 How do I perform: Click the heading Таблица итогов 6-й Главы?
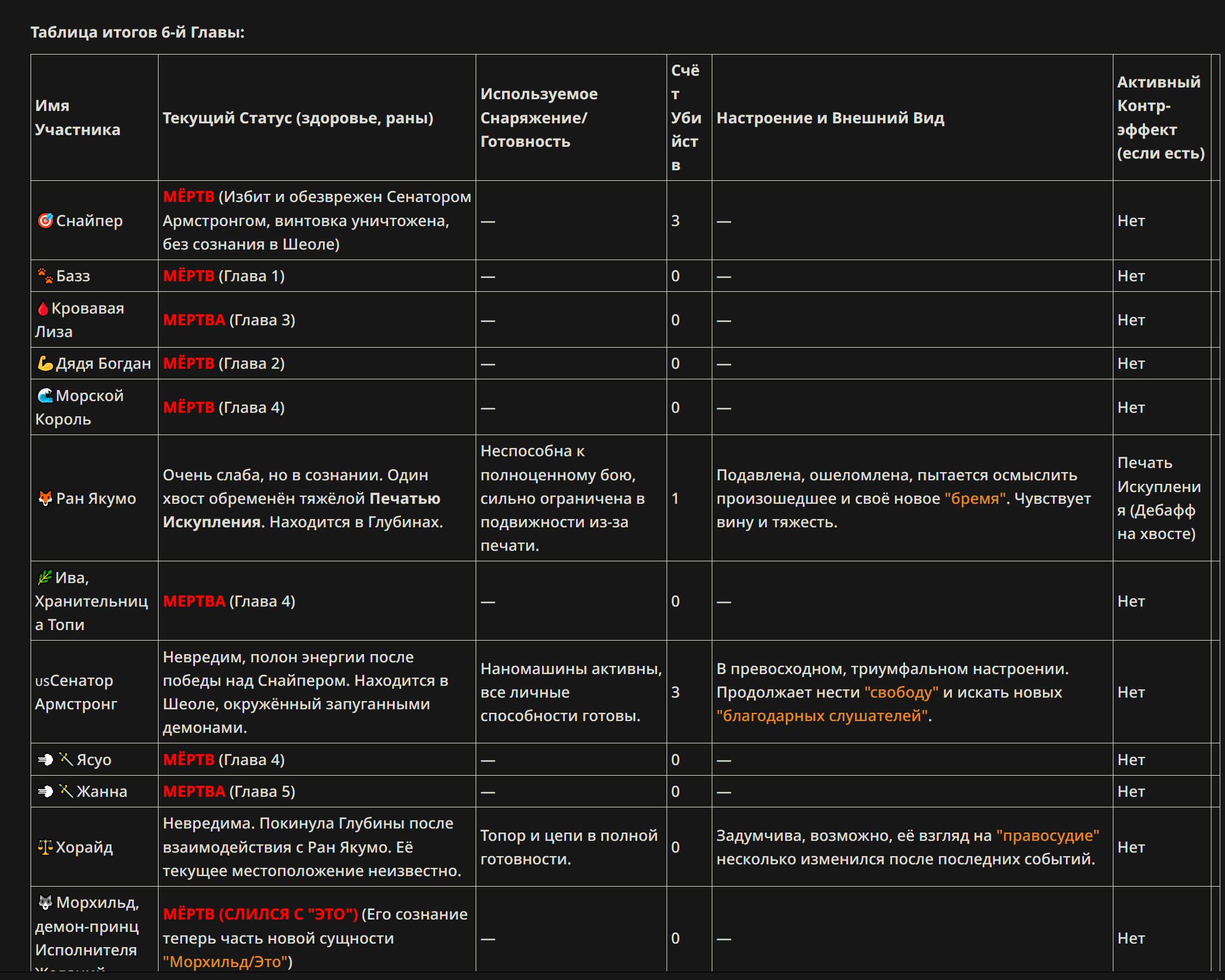tap(137, 32)
